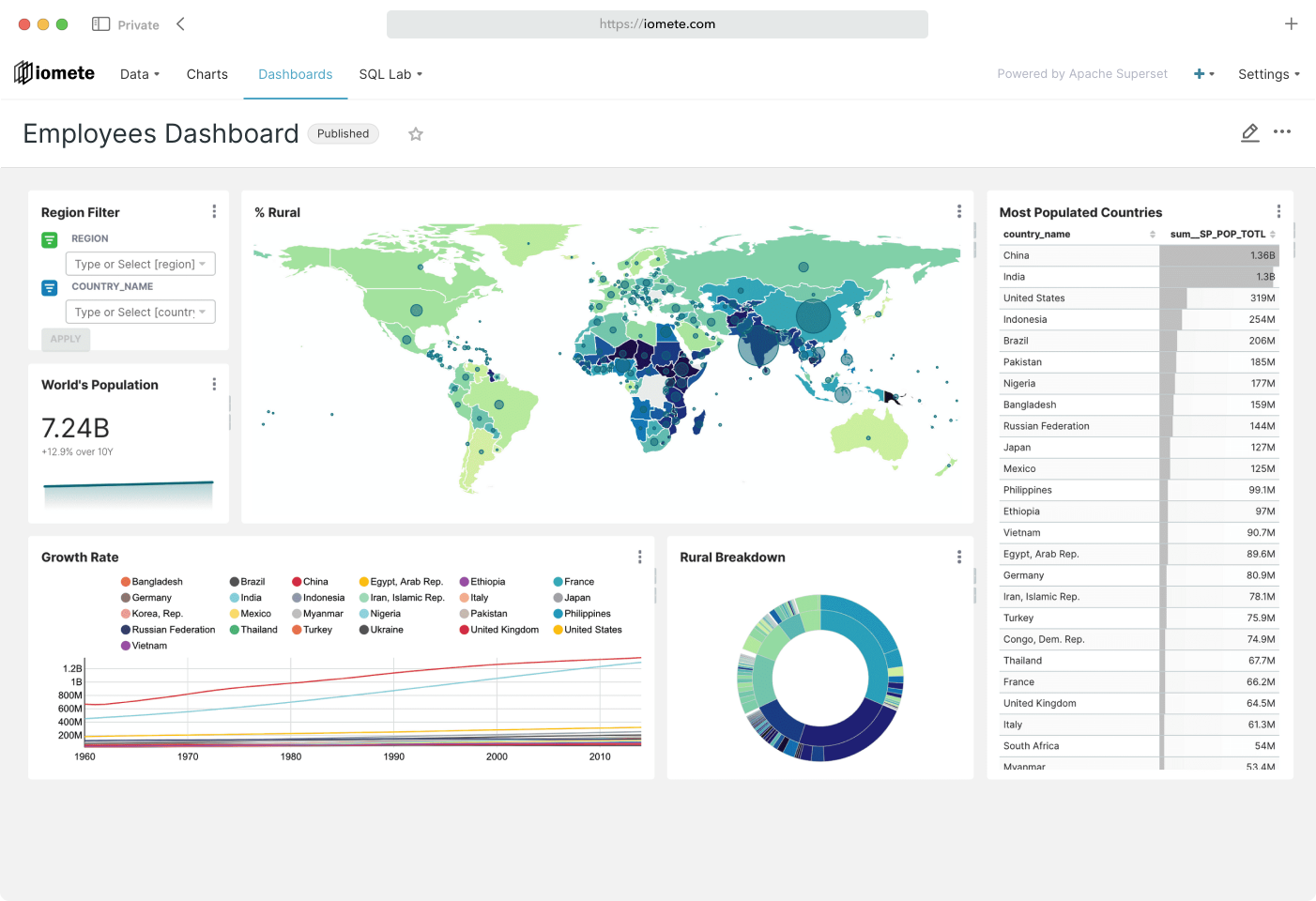1316x901 pixels.
Task: Open the Growth Rate chart options menu
Action: pos(639,556)
